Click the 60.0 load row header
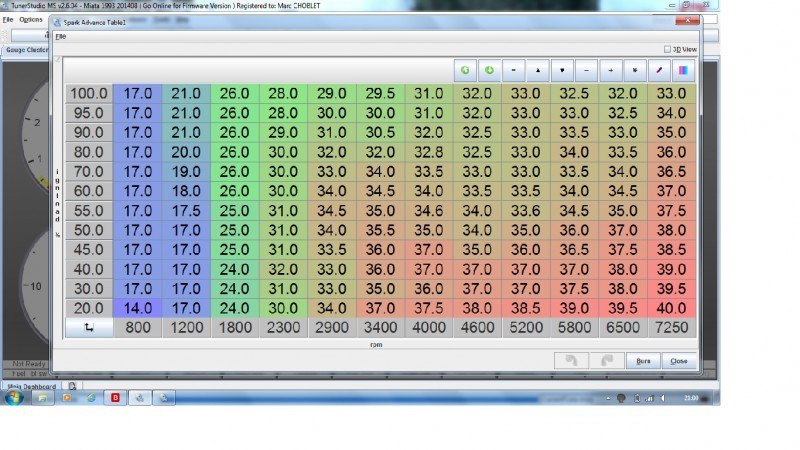 89,191
